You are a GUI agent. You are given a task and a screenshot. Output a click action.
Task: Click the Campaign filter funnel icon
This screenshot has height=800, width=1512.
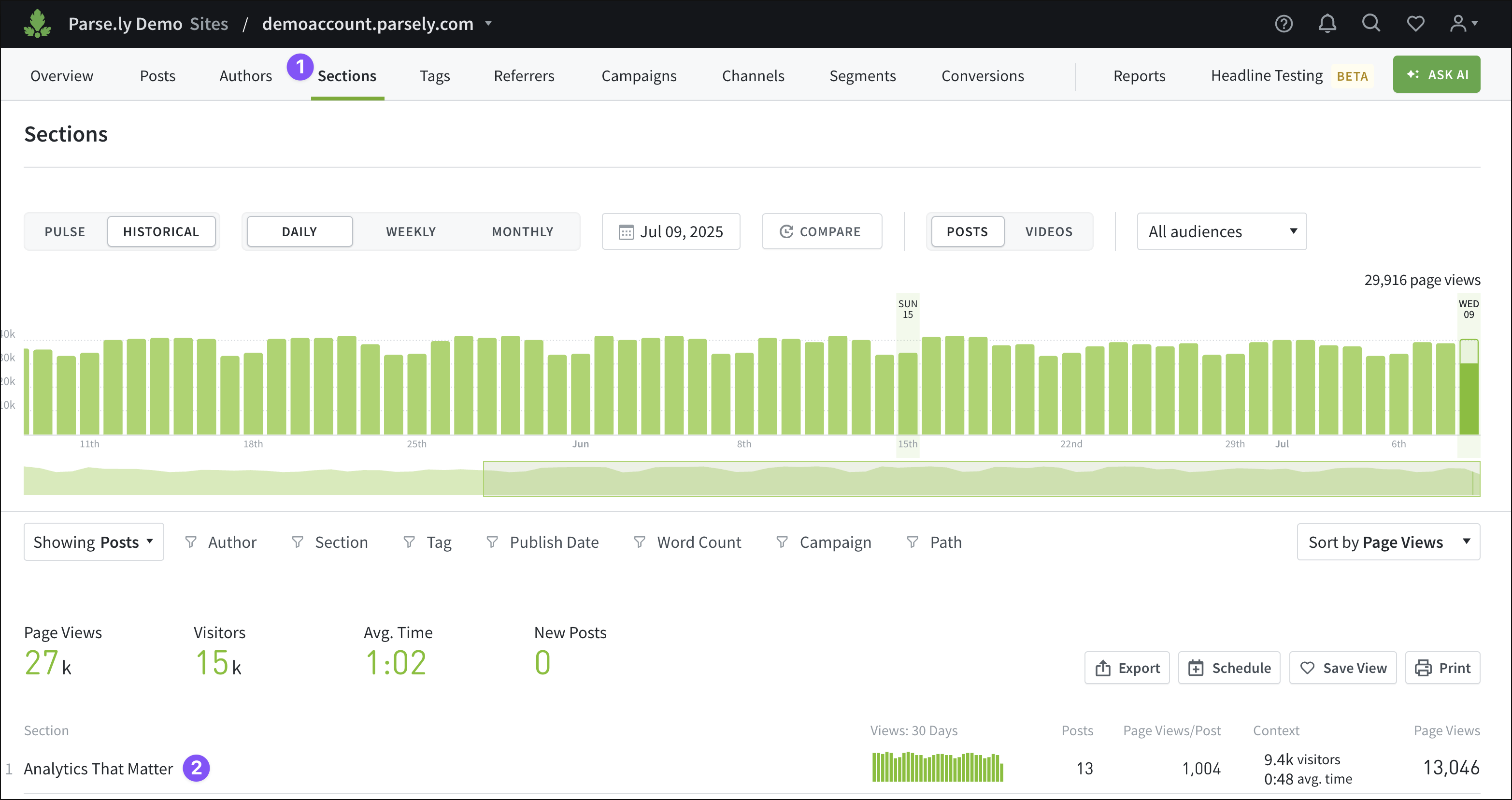pos(782,542)
